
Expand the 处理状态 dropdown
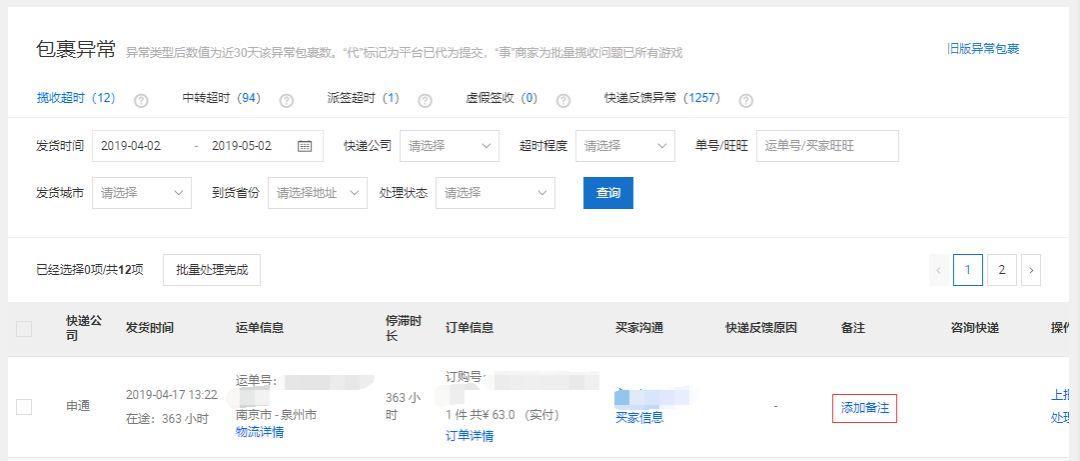pyautogui.click(x=496, y=193)
